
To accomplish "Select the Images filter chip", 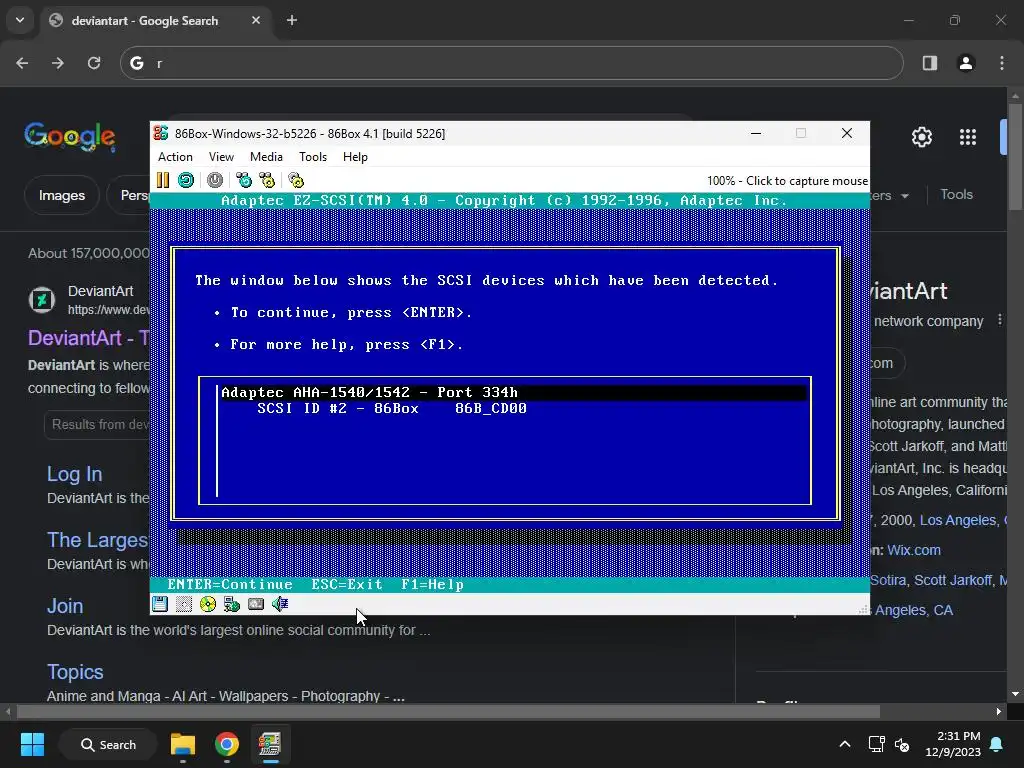I will coord(61,195).
